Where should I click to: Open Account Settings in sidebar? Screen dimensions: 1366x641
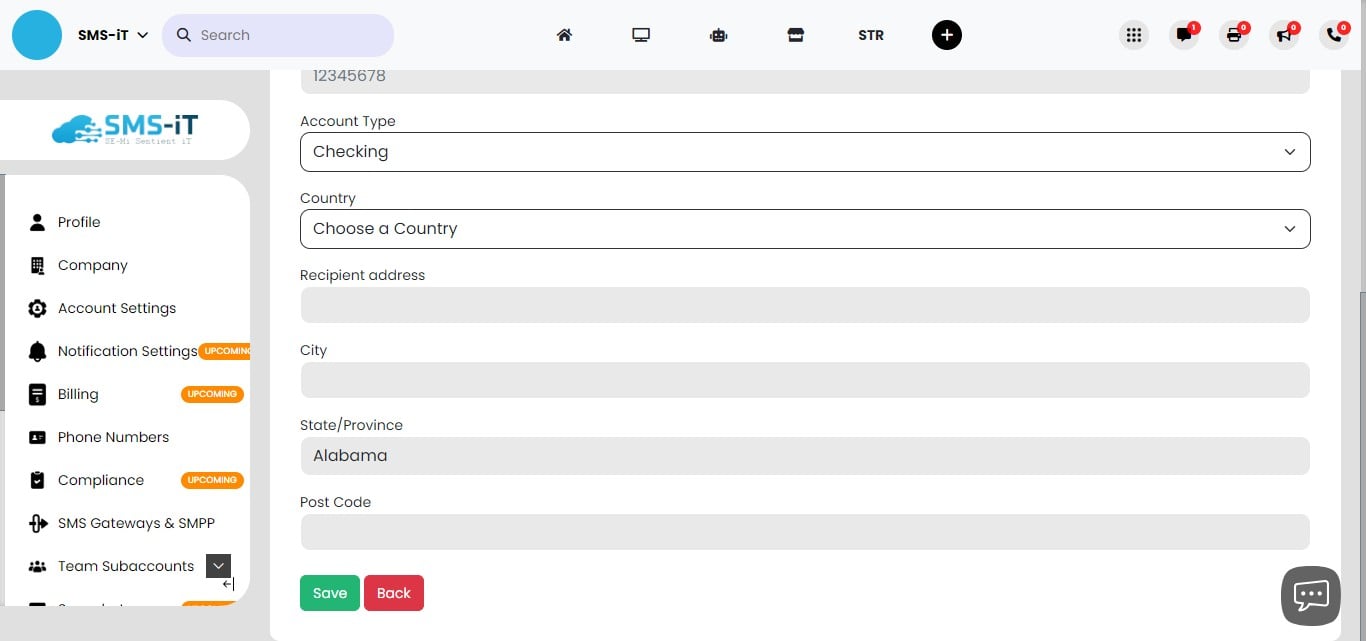click(116, 308)
